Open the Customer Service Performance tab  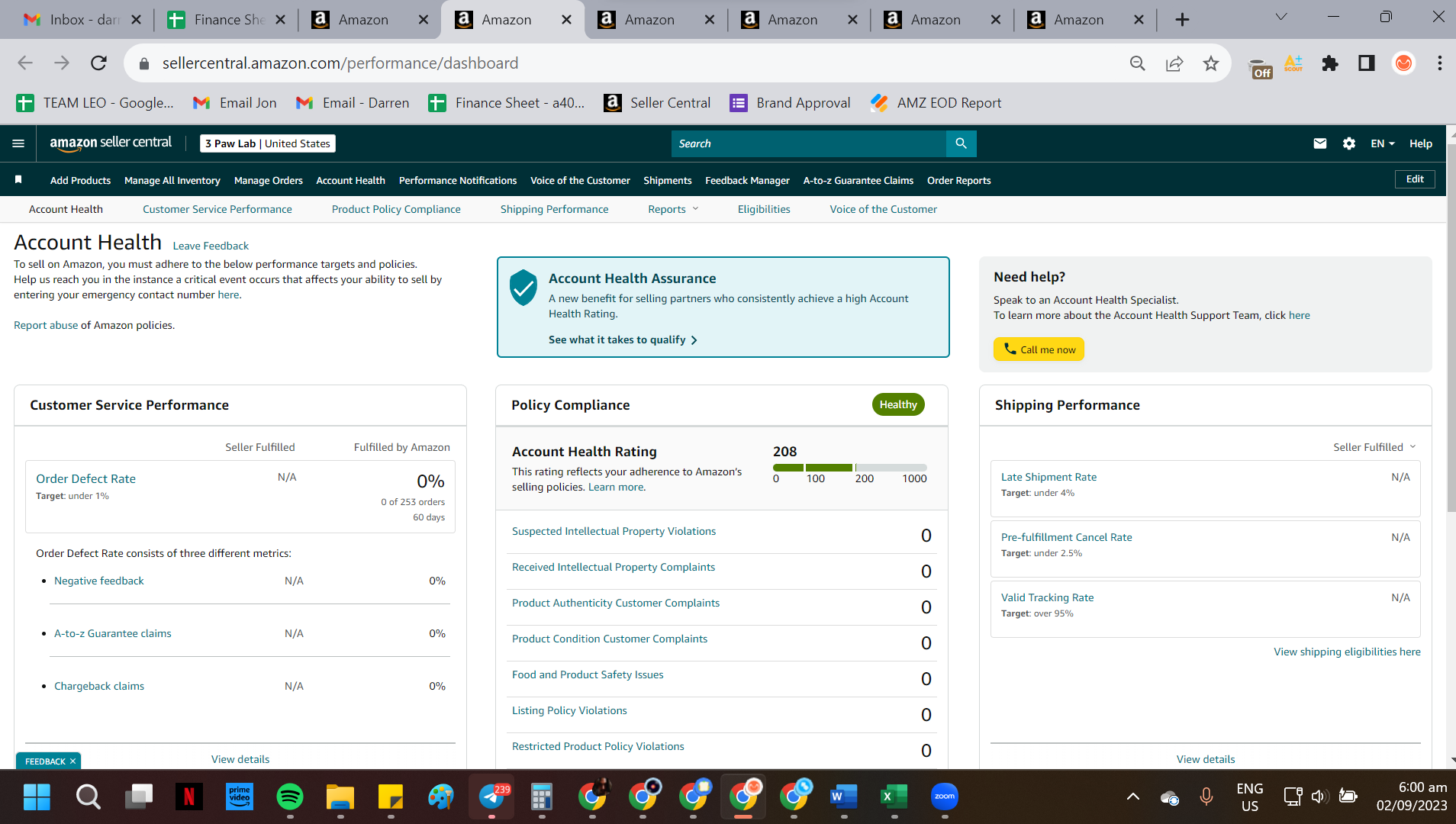point(217,209)
